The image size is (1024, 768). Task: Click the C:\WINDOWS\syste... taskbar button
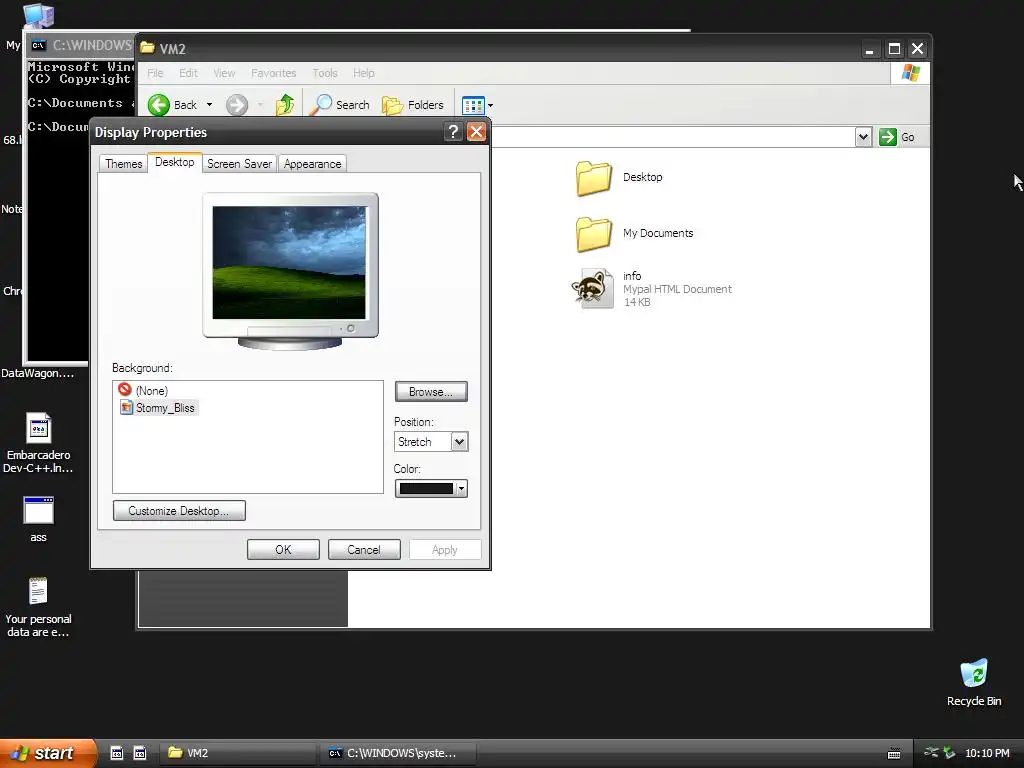click(398, 753)
